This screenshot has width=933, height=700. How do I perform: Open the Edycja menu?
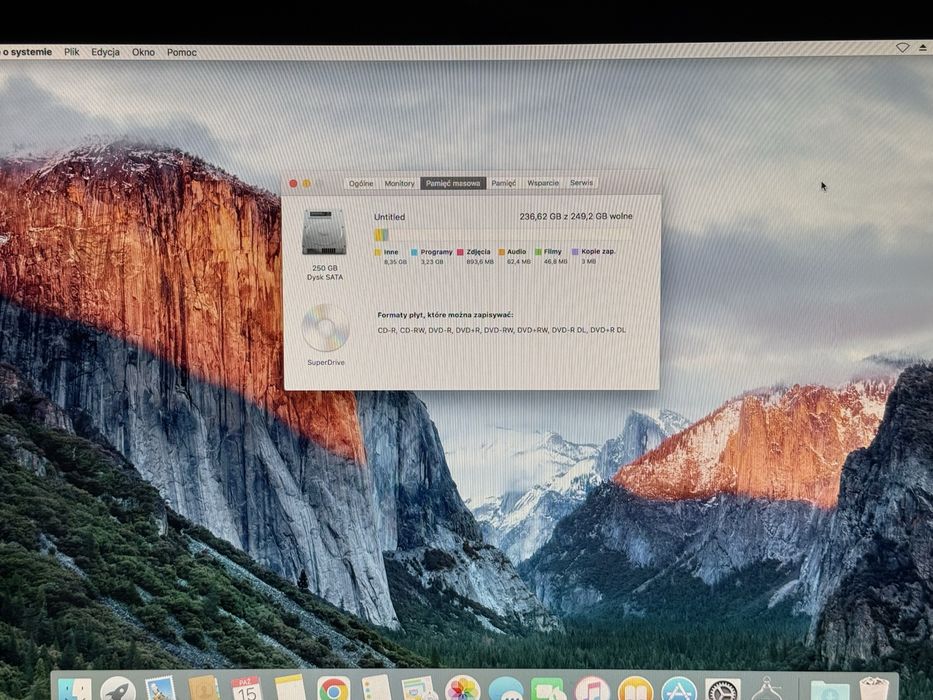(x=105, y=52)
